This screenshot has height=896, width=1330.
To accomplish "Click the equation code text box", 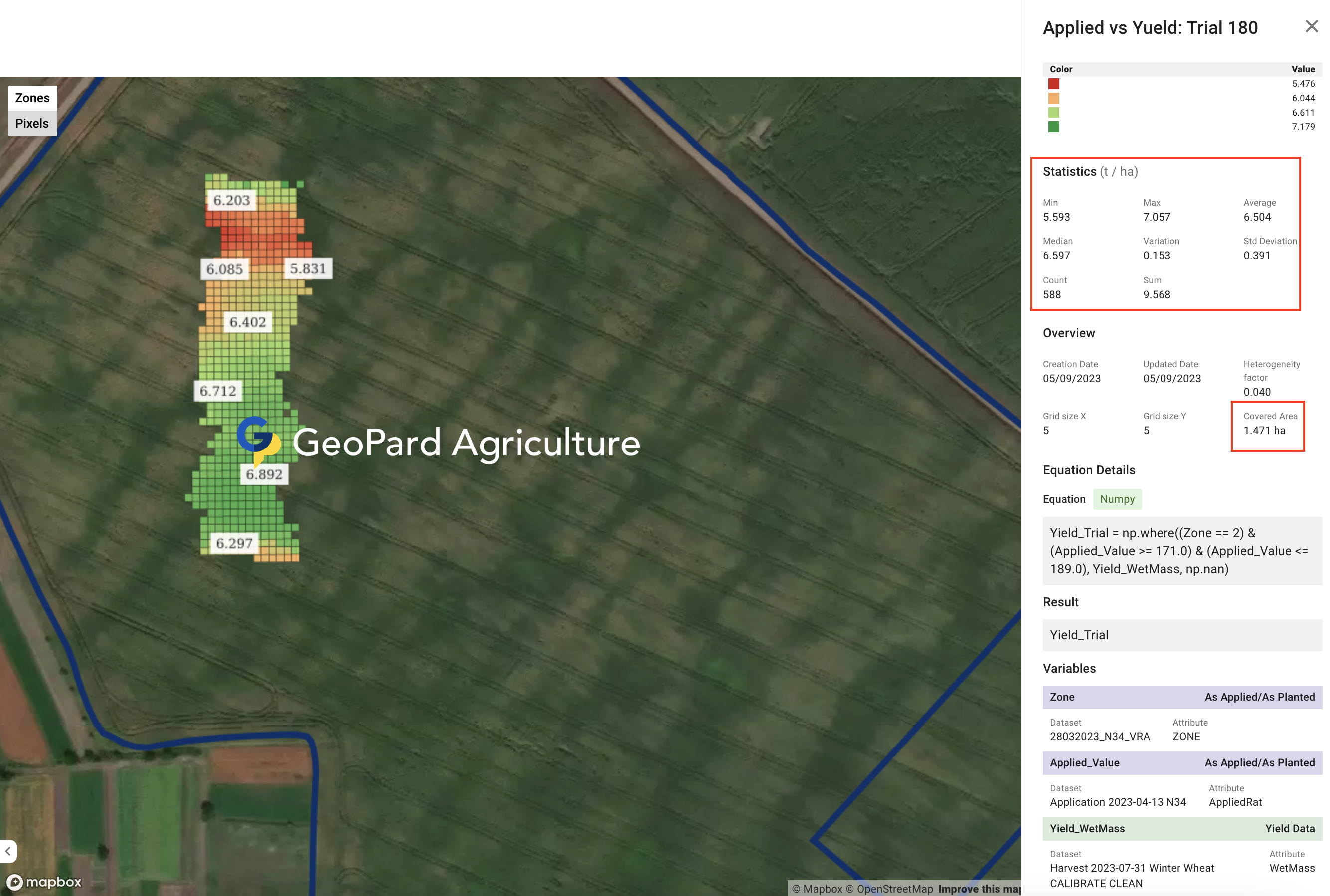I will [x=1181, y=550].
